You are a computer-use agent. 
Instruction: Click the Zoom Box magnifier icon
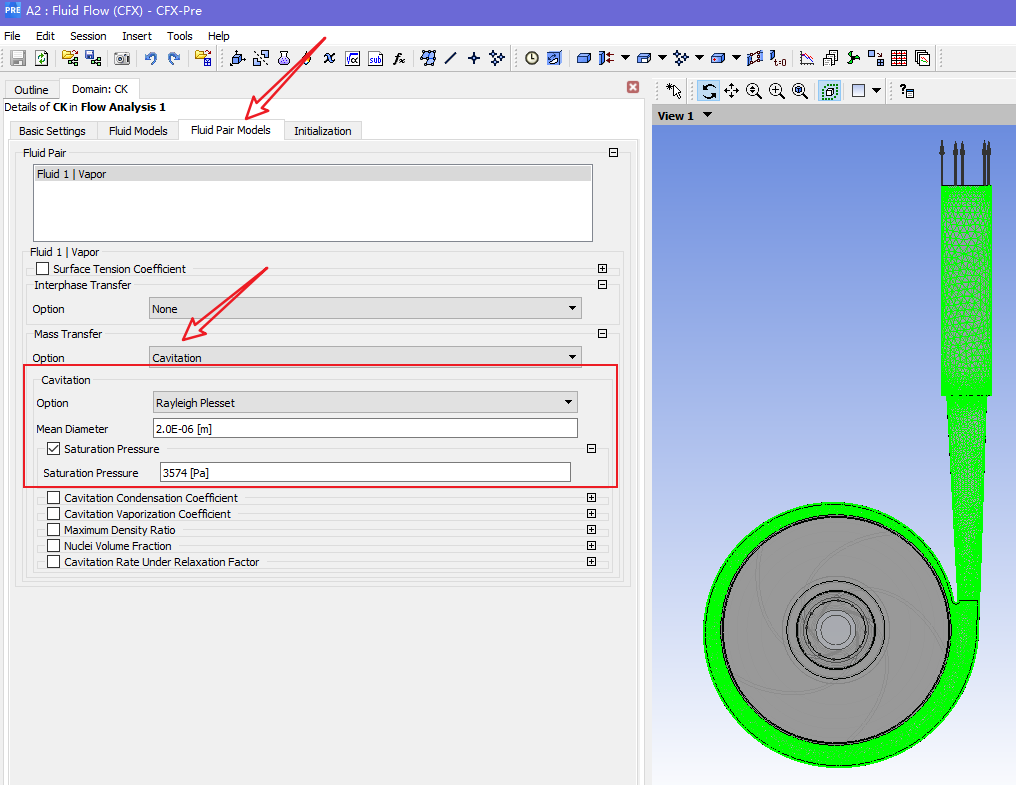[777, 91]
